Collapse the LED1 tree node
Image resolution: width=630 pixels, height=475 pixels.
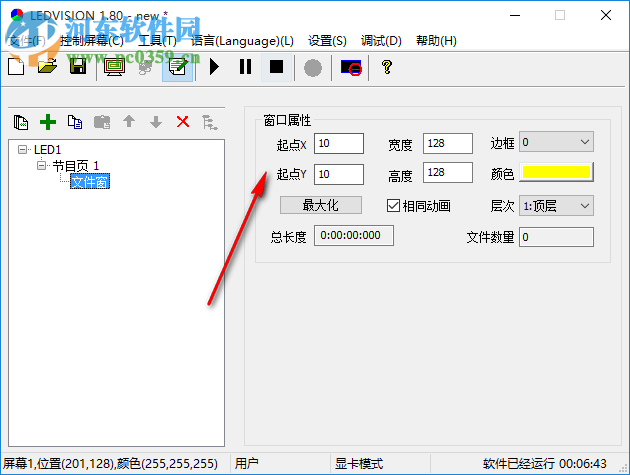point(22,150)
